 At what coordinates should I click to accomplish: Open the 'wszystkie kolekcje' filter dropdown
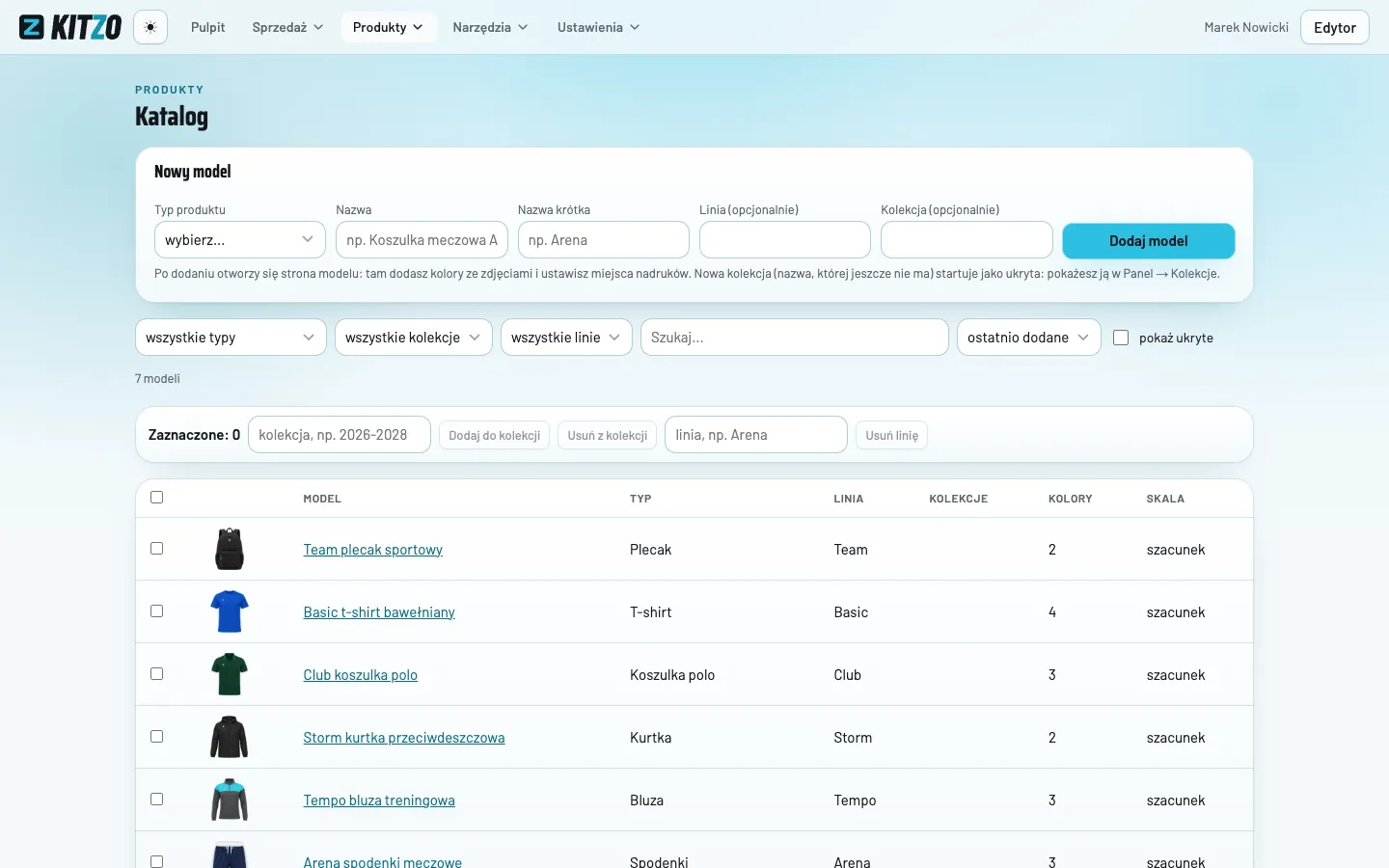(414, 338)
